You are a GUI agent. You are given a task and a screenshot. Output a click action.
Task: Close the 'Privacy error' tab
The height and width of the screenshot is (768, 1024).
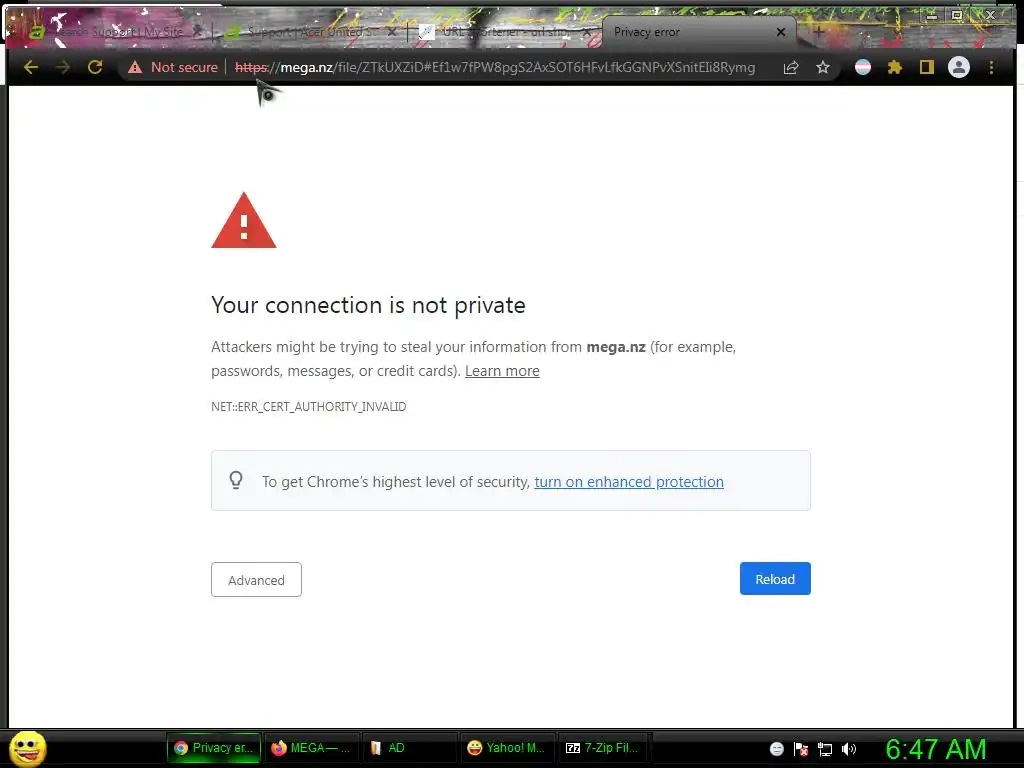pos(781,31)
